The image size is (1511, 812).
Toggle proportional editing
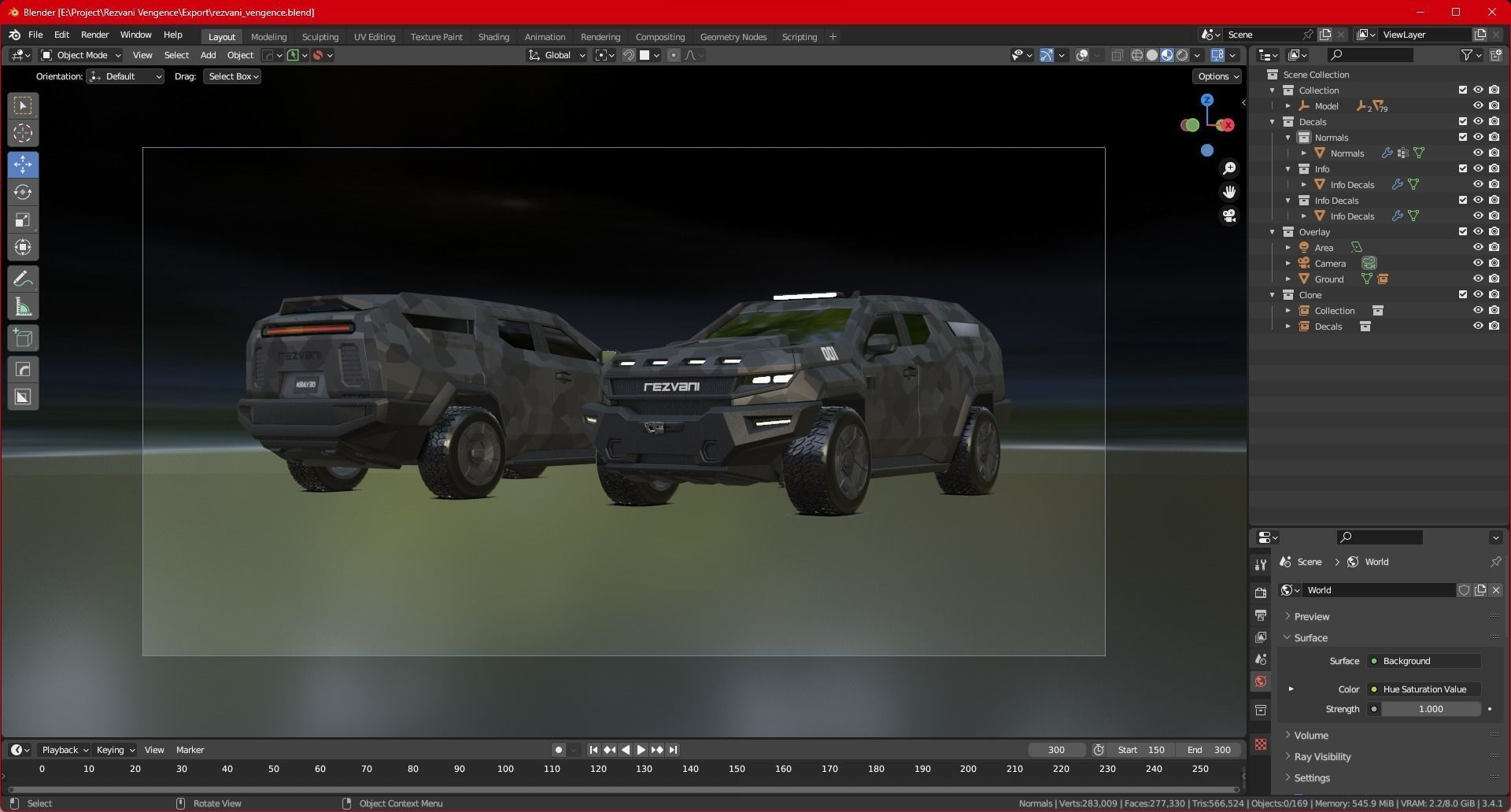pos(674,55)
